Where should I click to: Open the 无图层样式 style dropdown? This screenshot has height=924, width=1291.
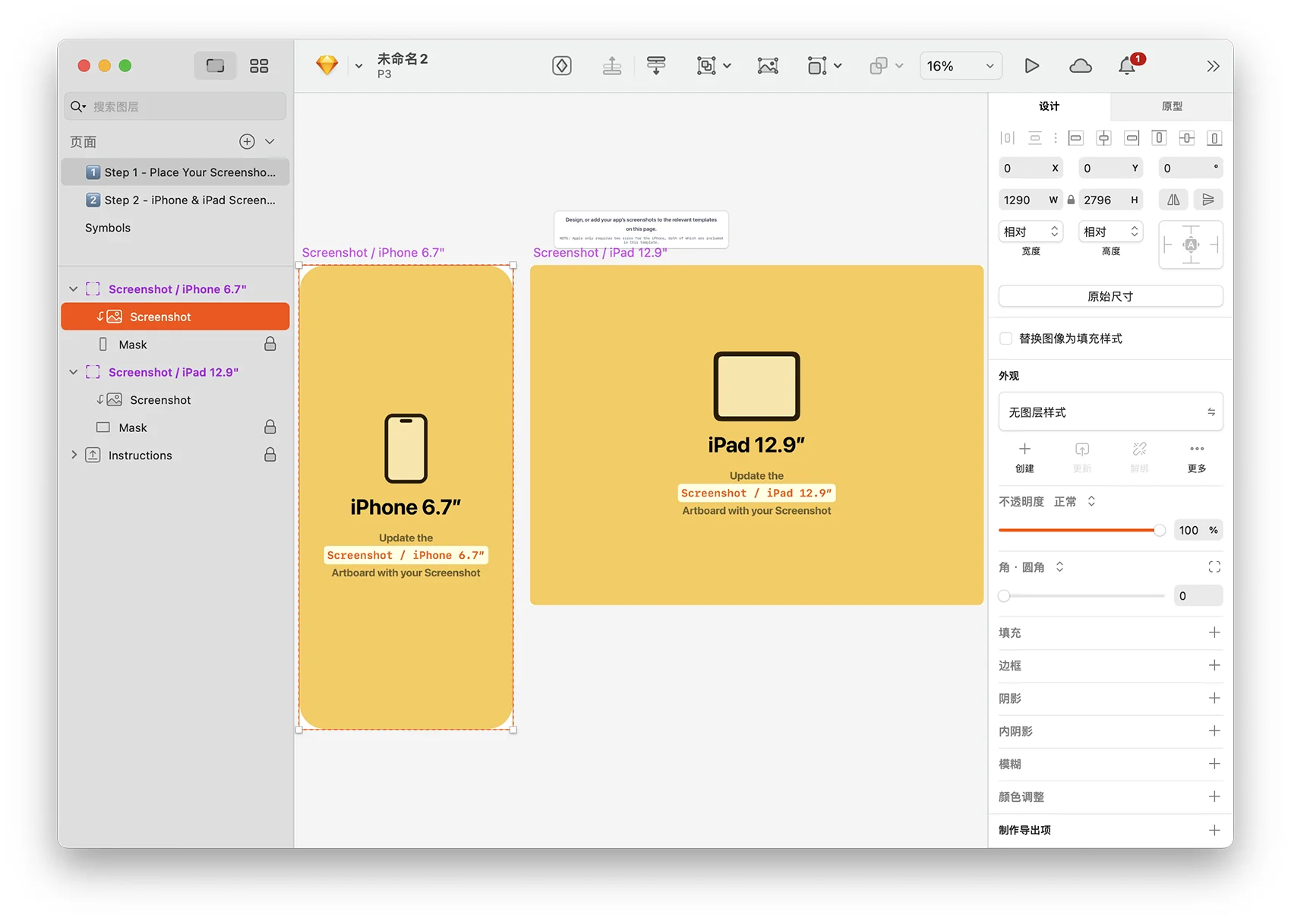tap(1110, 412)
